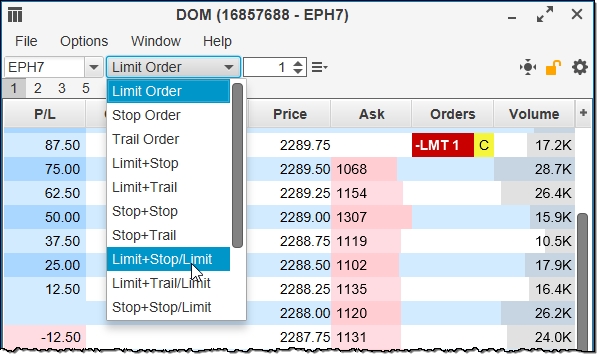Select Limit+Stop order type
600x360 pixels.
point(168,163)
